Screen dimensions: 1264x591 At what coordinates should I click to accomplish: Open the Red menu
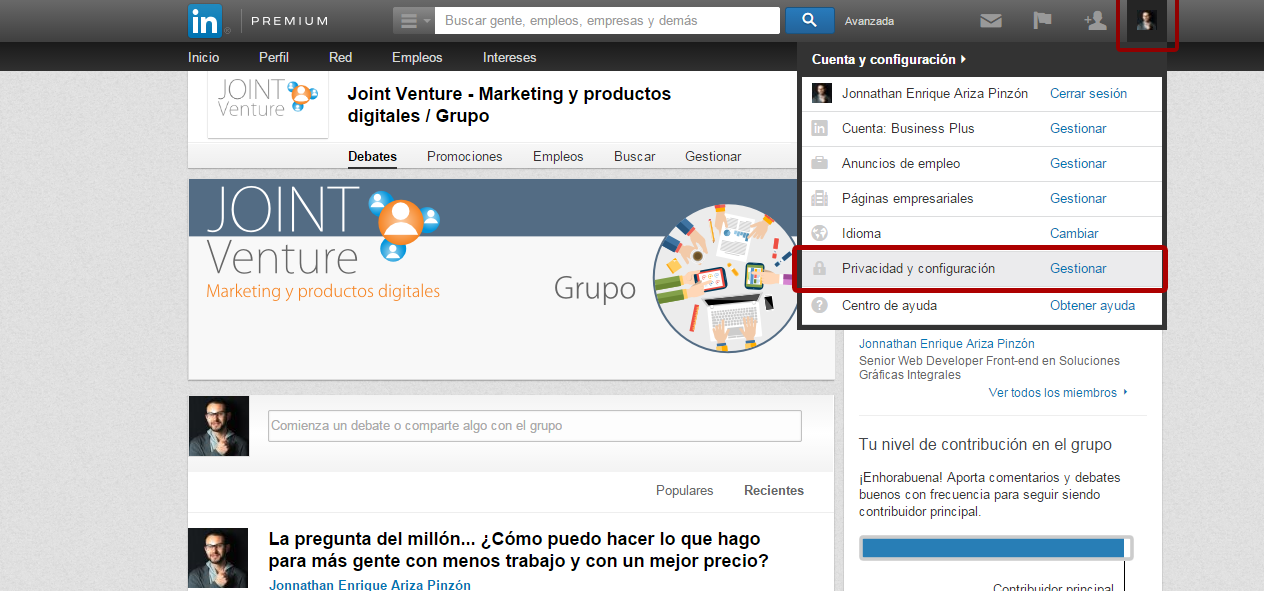(x=340, y=57)
